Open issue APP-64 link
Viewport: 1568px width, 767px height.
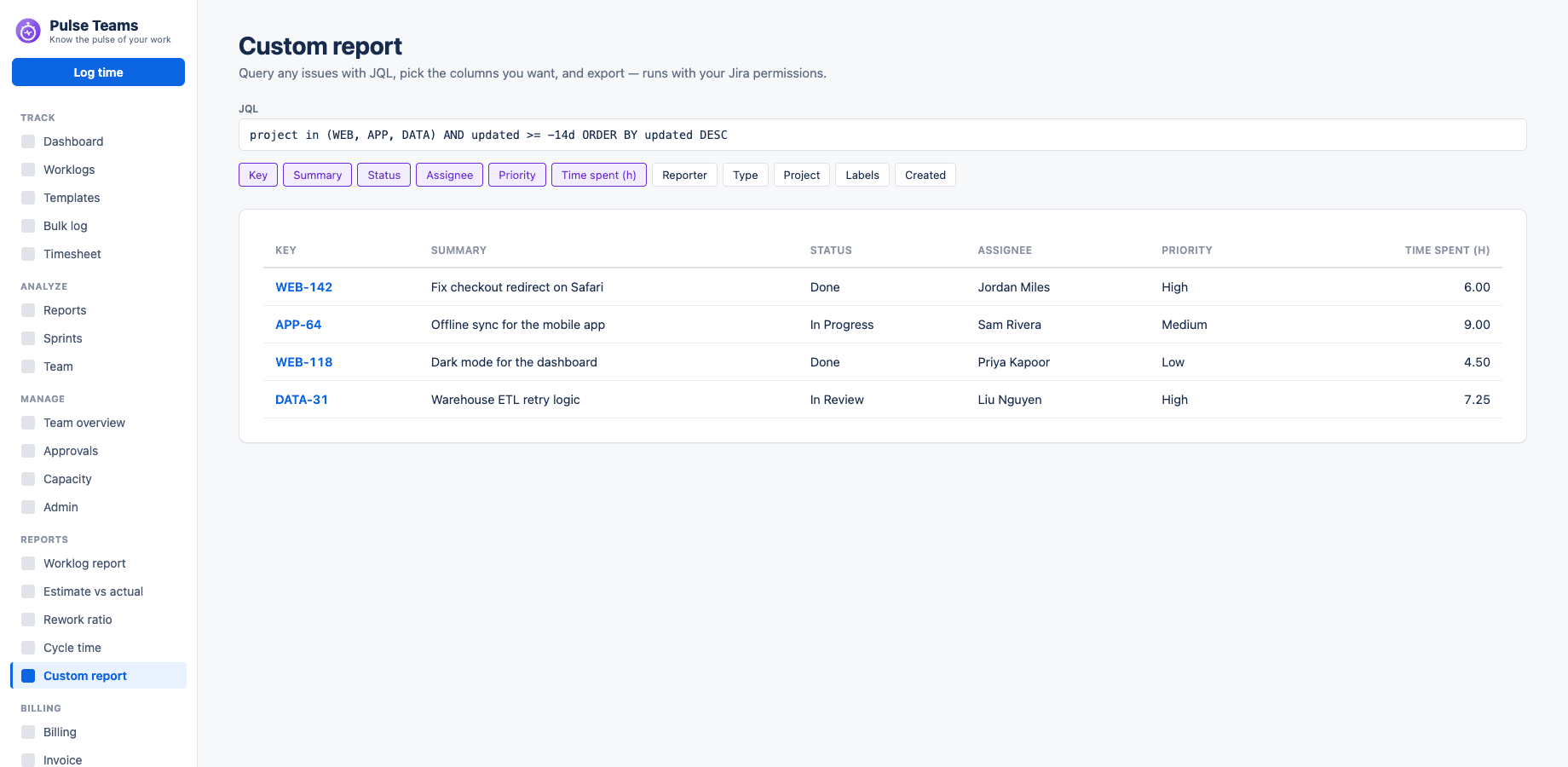coord(298,325)
